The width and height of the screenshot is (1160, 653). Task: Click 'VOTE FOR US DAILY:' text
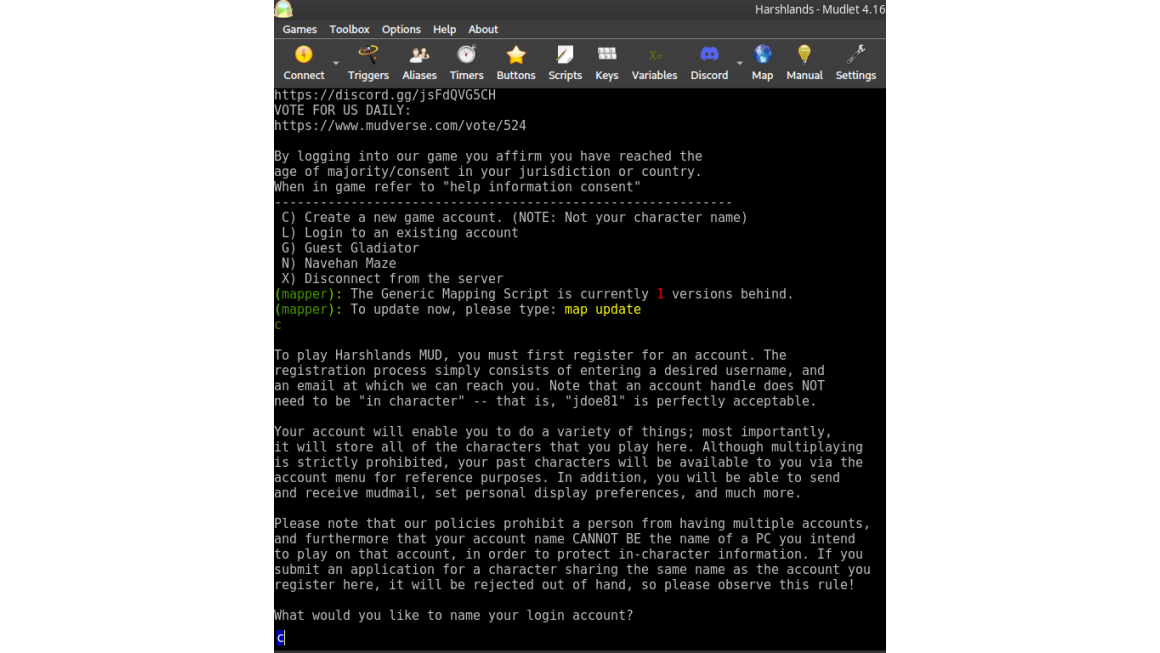click(x=343, y=110)
